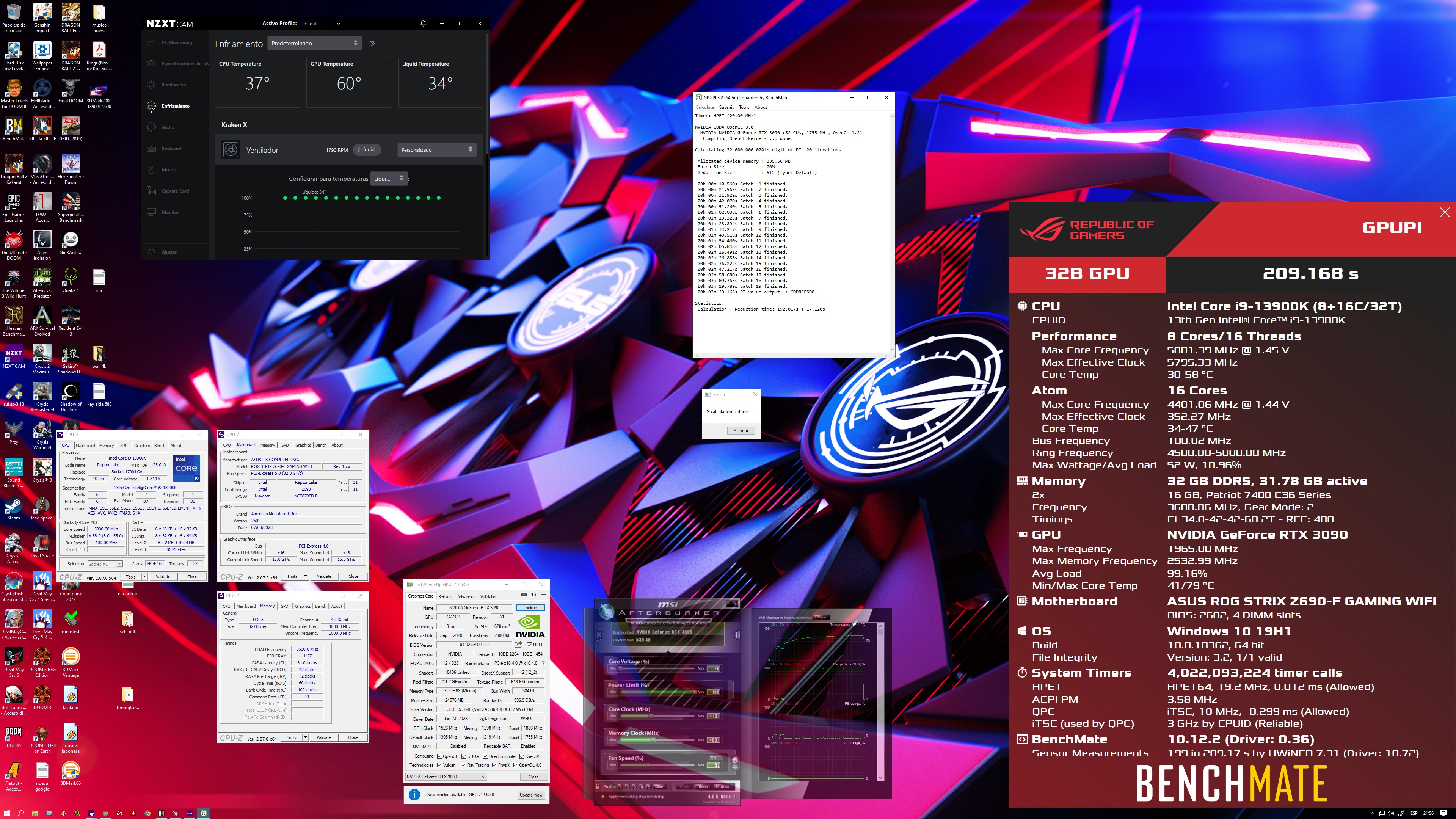The image size is (1456, 819).
Task: Click Update Now for GPU-Z
Action: point(531,795)
